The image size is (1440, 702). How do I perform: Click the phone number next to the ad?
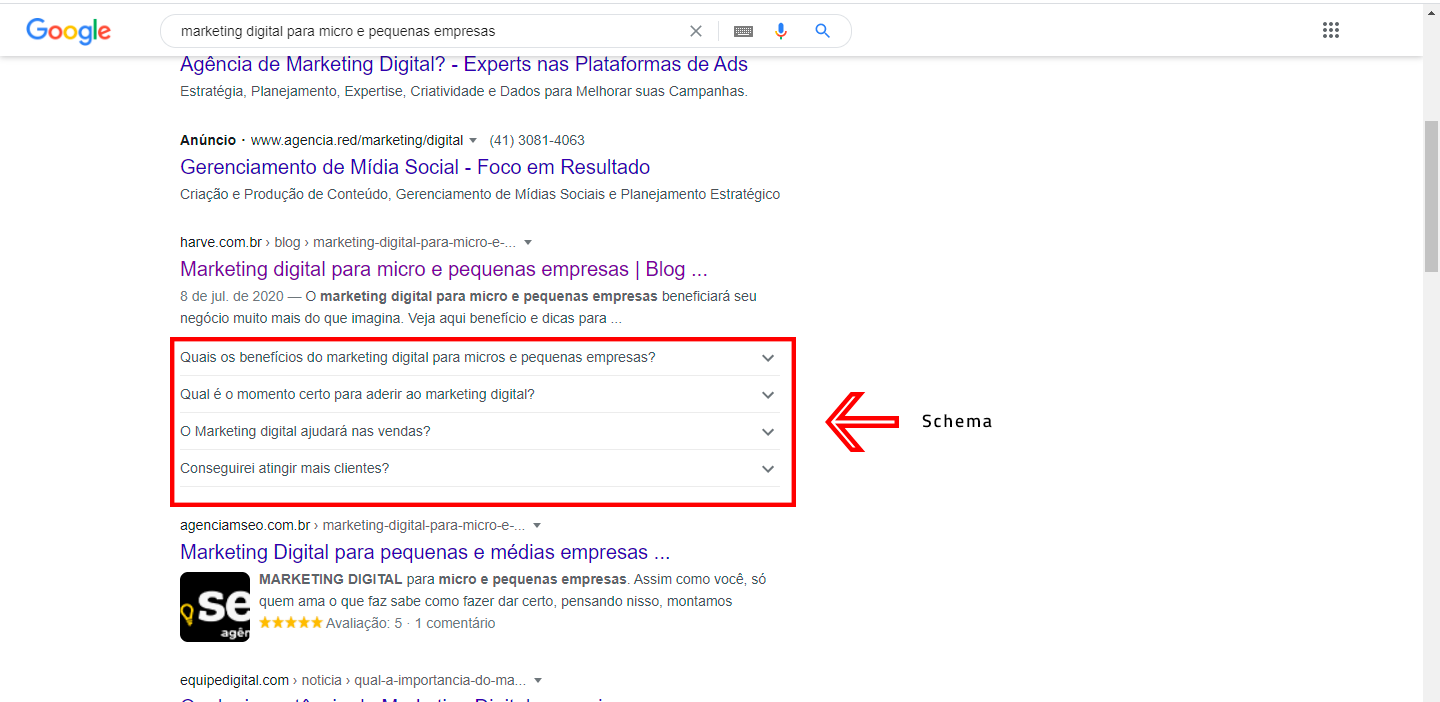pyautogui.click(x=536, y=140)
